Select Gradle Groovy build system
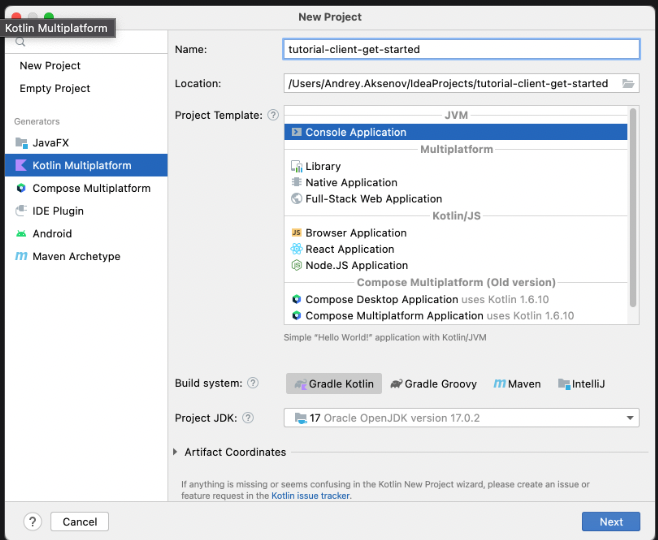 (433, 383)
